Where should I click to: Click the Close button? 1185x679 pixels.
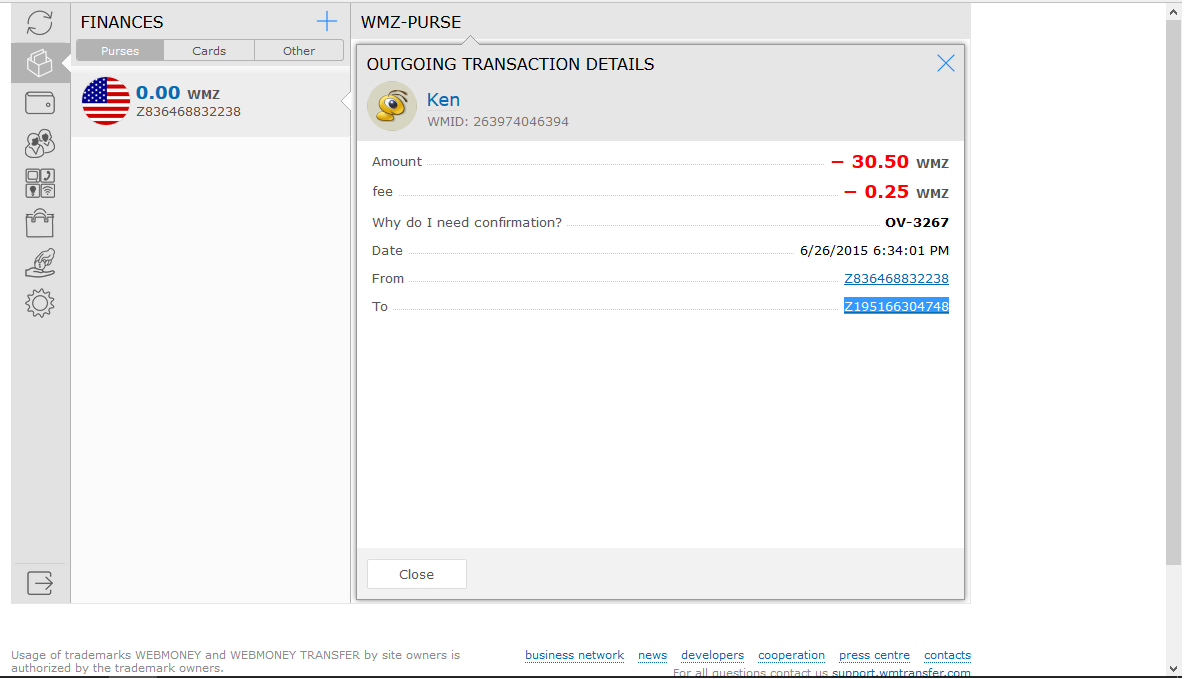(416, 575)
